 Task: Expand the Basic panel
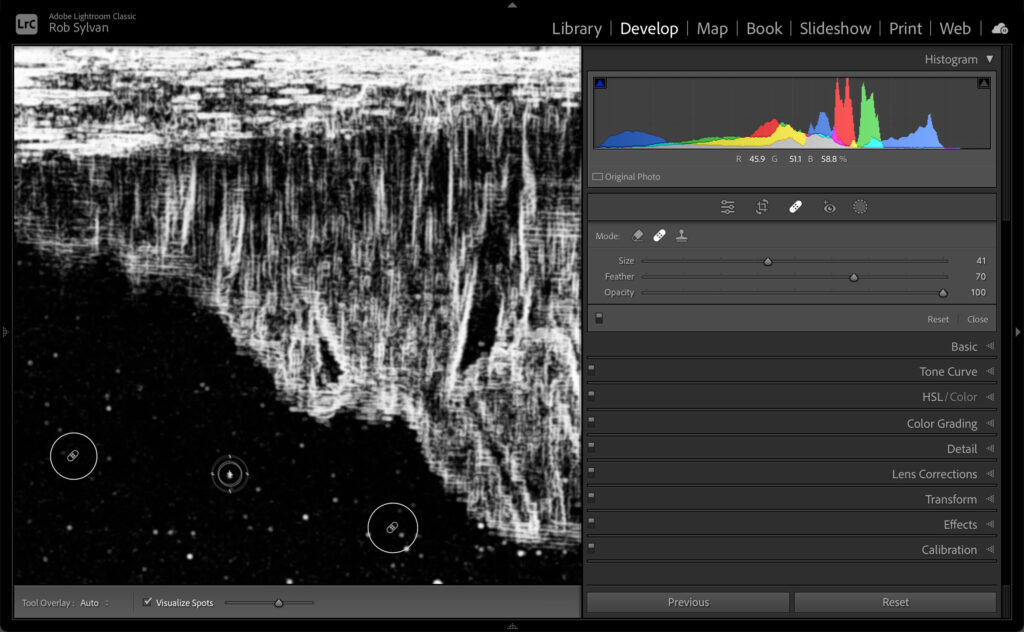point(964,346)
